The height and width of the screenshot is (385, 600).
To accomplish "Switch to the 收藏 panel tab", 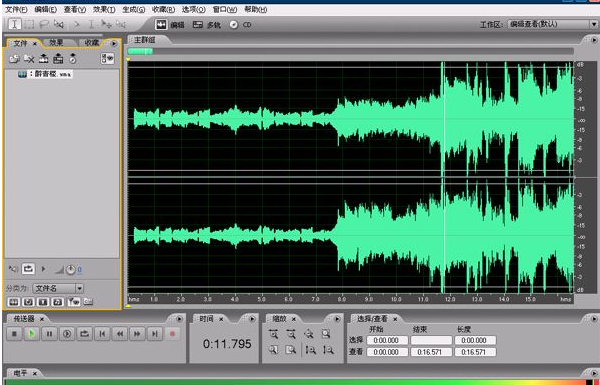I will pyautogui.click(x=92, y=43).
